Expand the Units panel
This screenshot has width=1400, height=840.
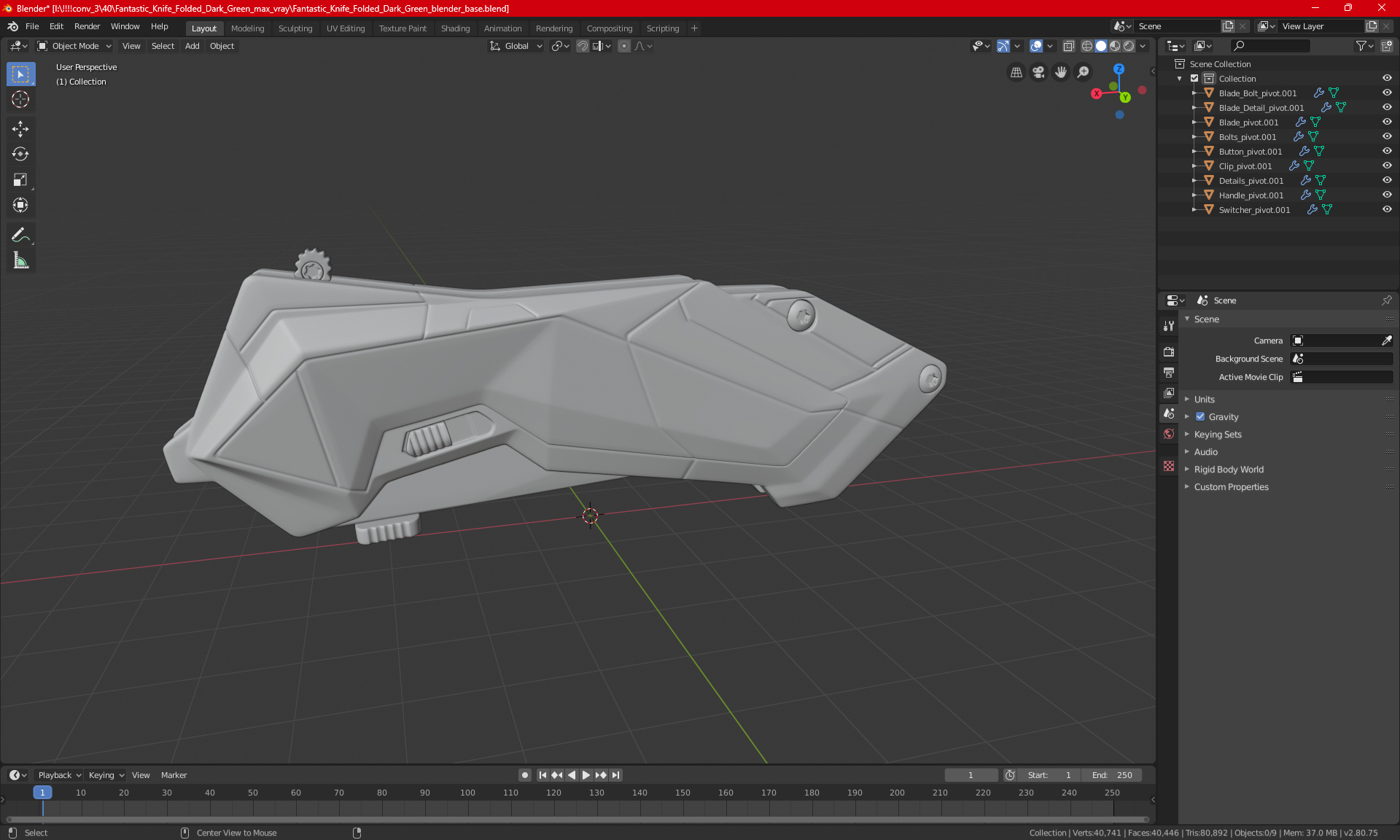[1205, 400]
